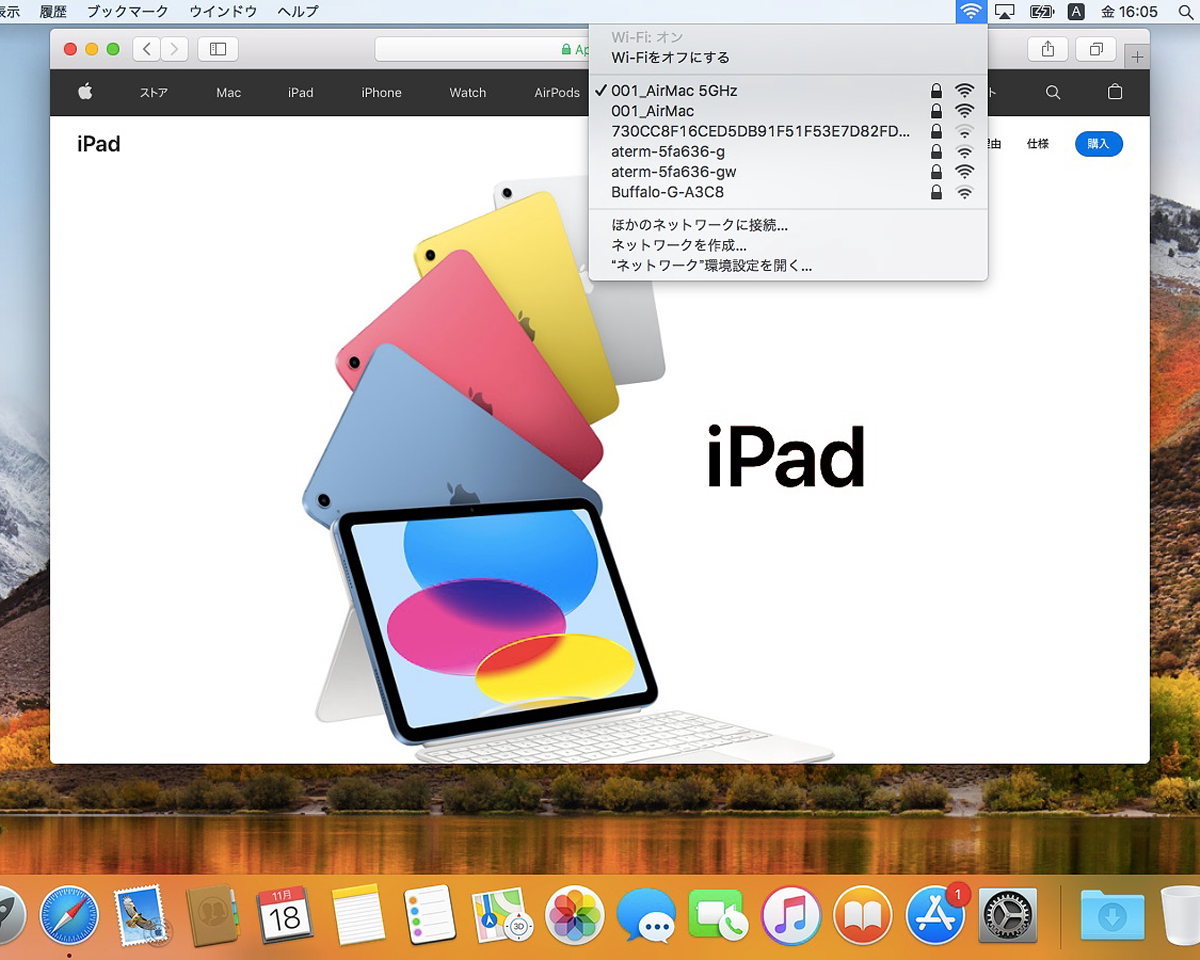Click the colorful iPad hero image
The image size is (1200, 960).
[568, 470]
